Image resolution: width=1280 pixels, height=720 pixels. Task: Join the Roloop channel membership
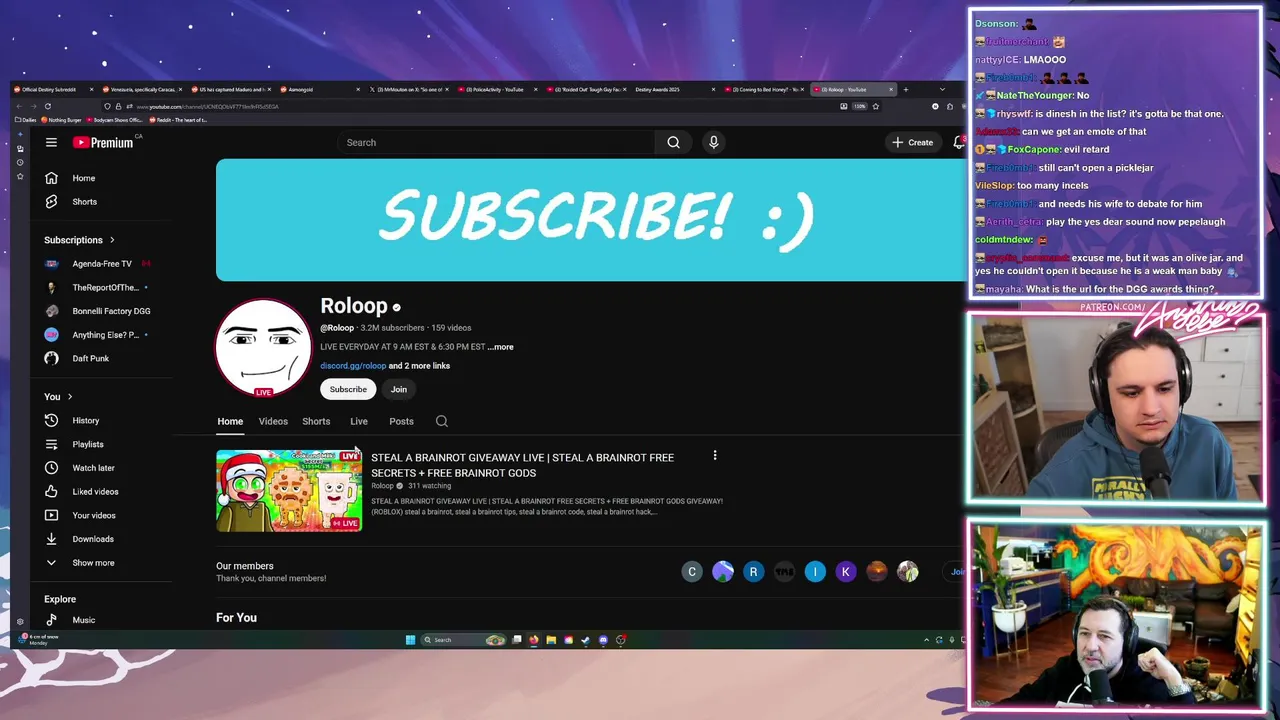click(x=399, y=389)
